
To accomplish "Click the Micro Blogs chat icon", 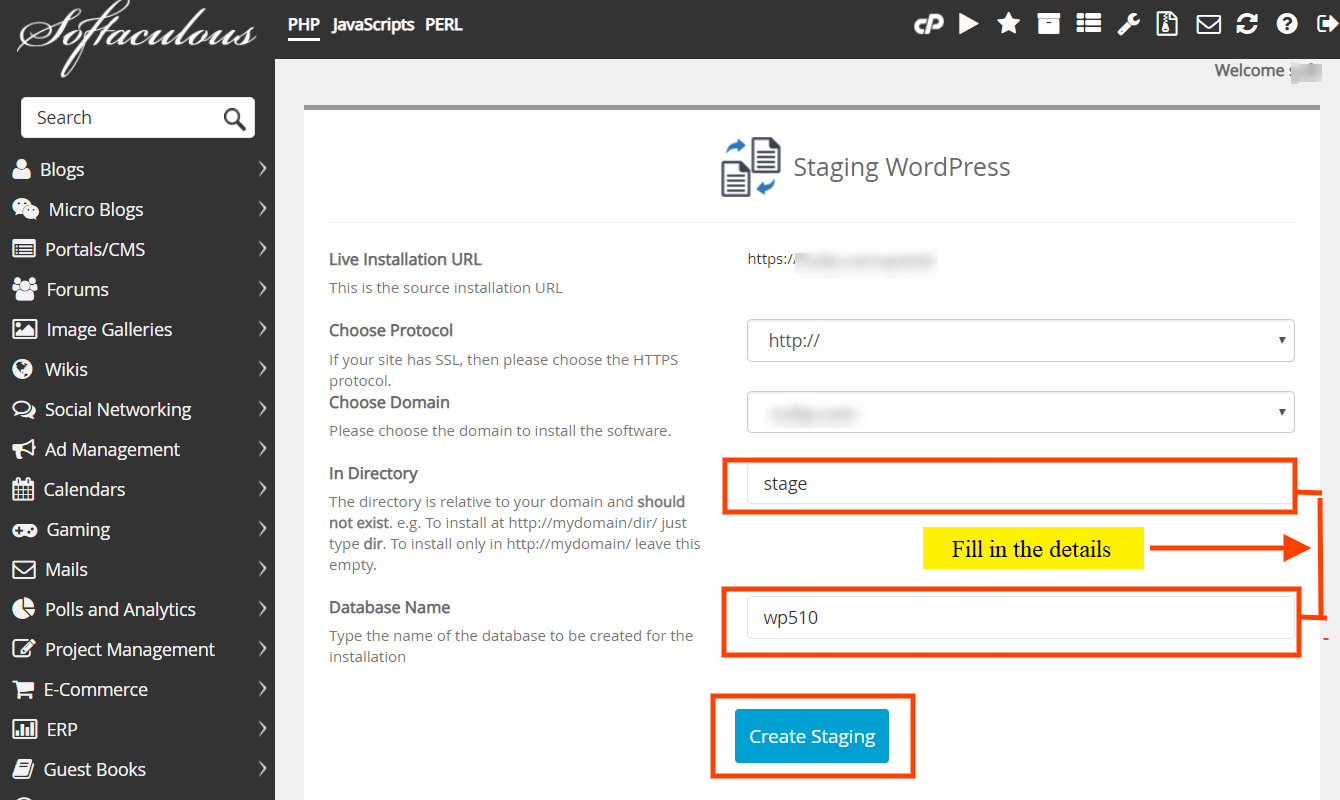I will [x=26, y=209].
